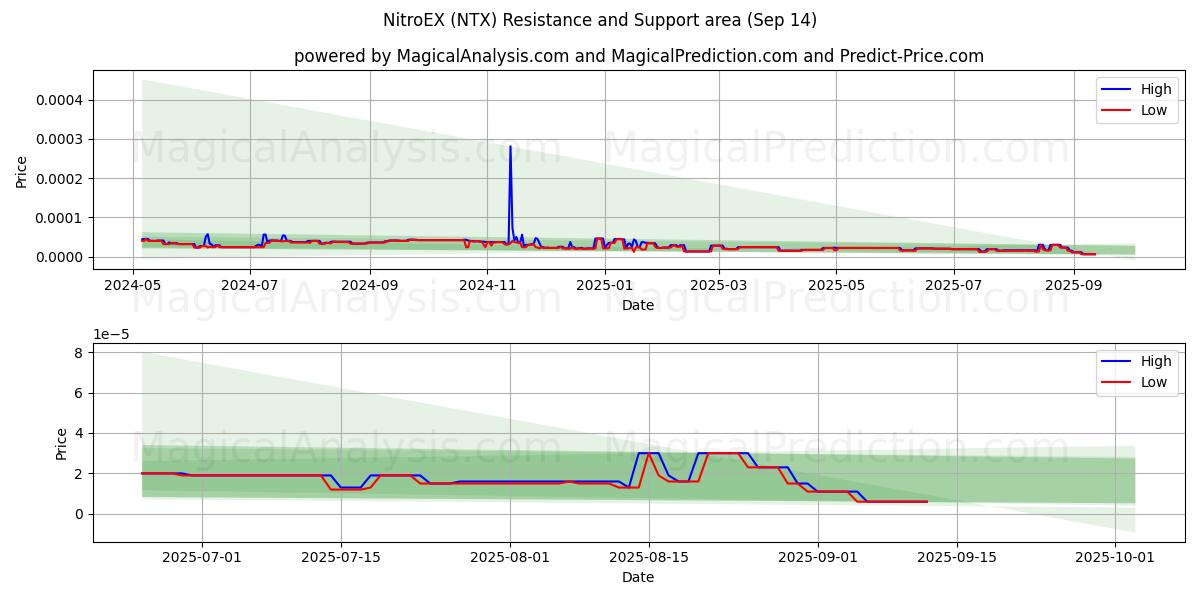This screenshot has height=600, width=1200.
Task: Click the top chart 'Price' axis title
Action: (x=22, y=172)
